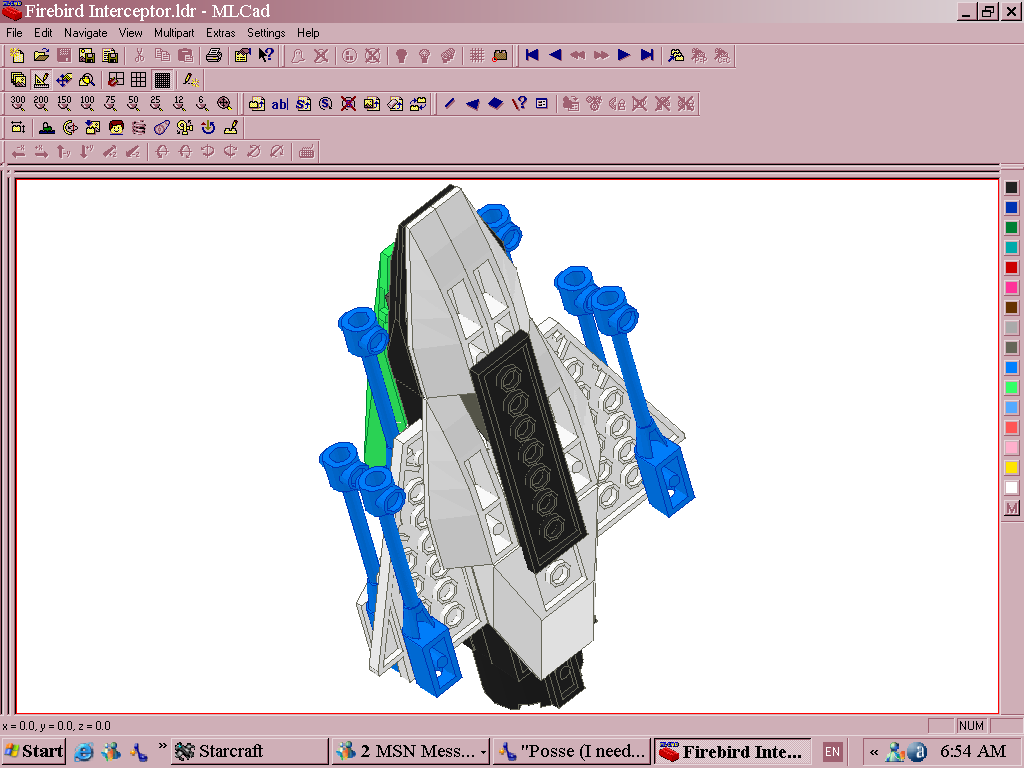Create a new model file
The width and height of the screenshot is (1024, 768).
click(x=18, y=56)
